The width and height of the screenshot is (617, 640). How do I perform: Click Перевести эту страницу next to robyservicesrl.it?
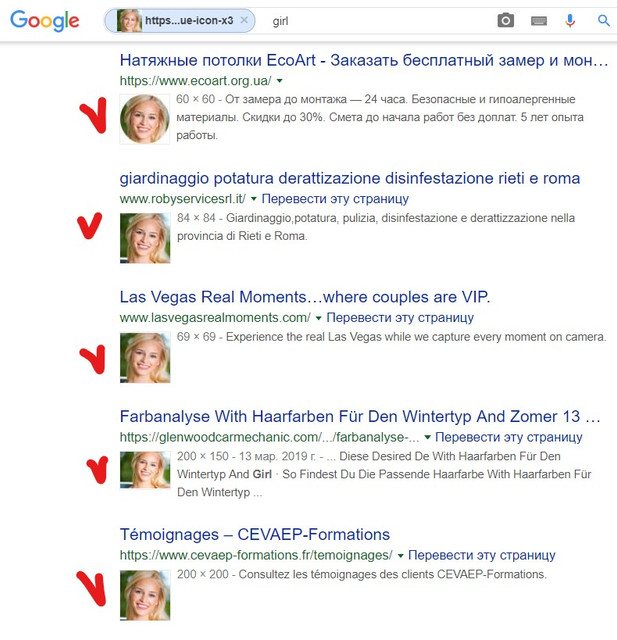pyautogui.click(x=335, y=199)
